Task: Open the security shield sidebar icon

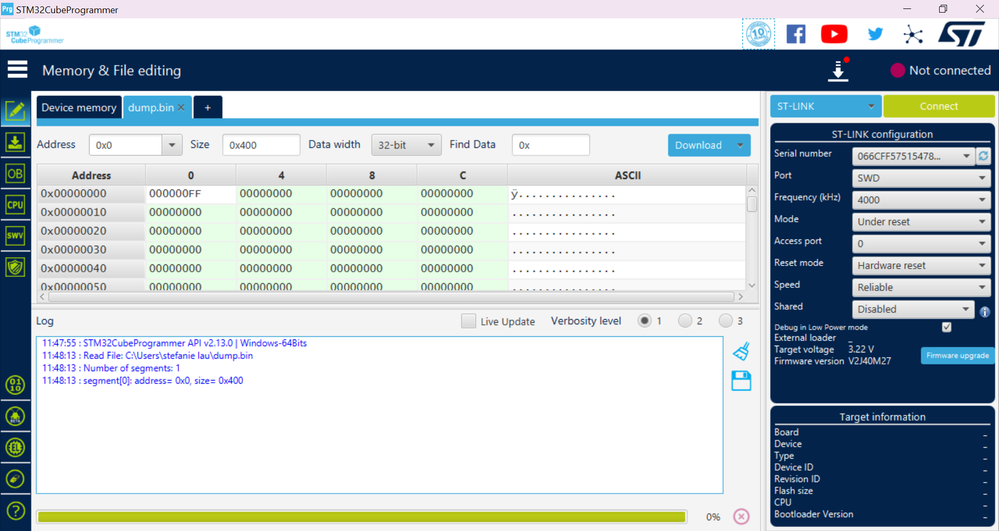Action: point(15,266)
